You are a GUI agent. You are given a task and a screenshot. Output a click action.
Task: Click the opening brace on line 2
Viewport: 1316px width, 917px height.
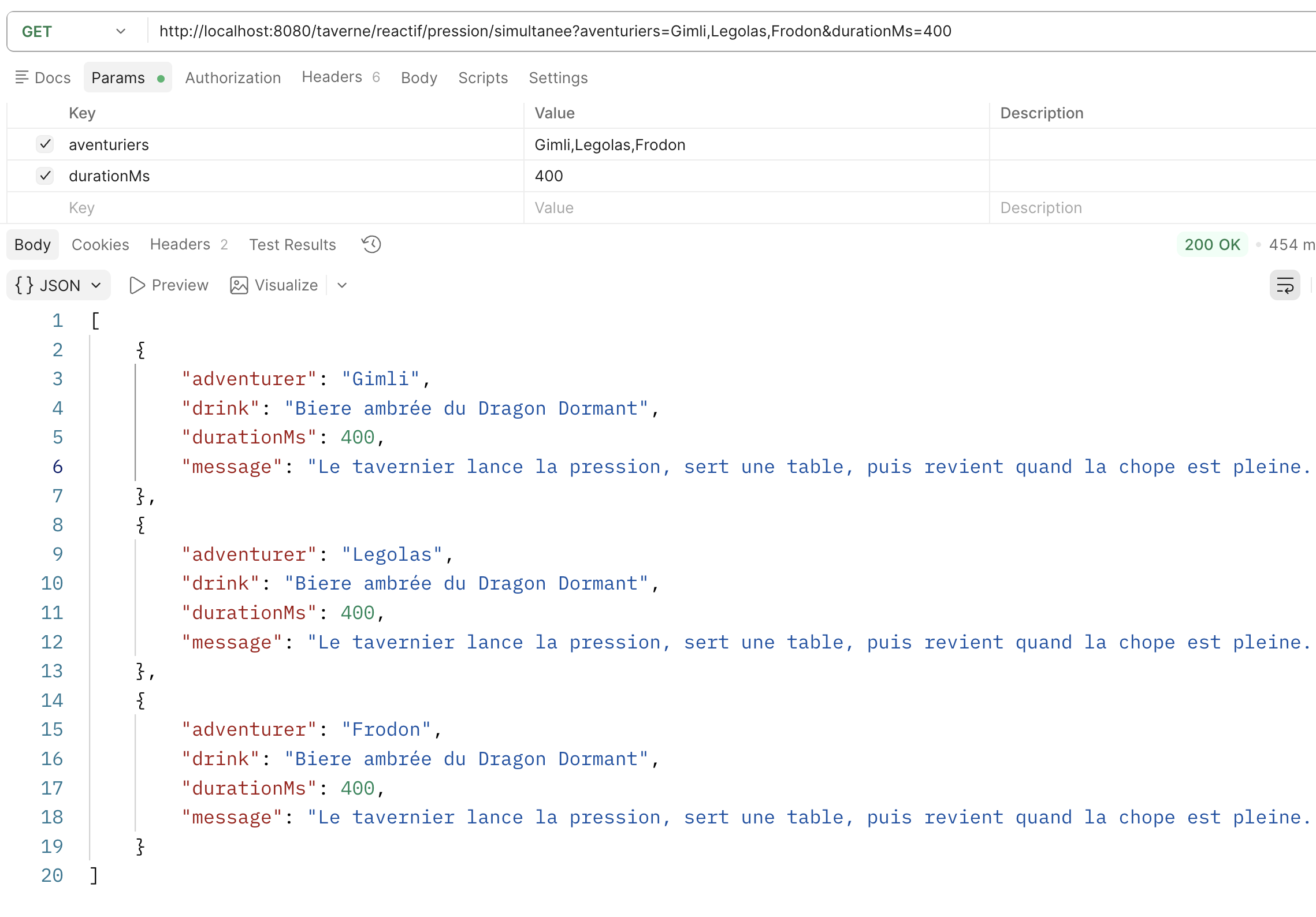click(140, 349)
